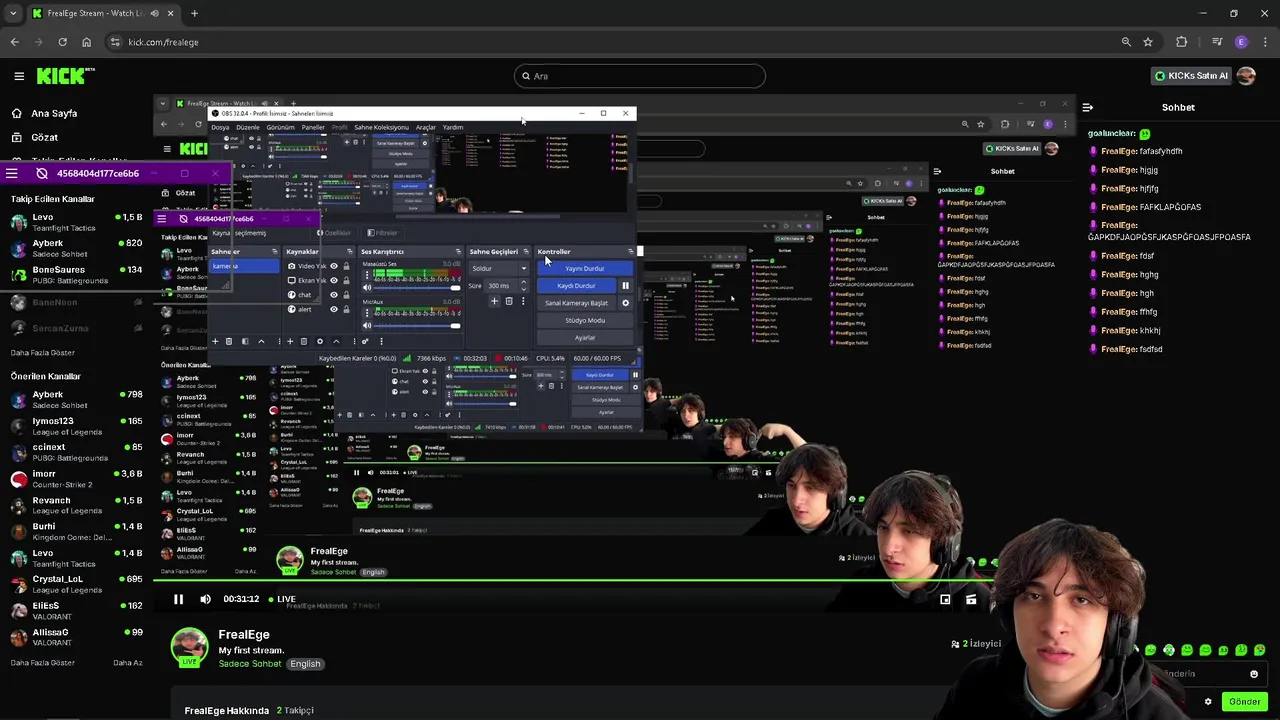Viewport: 1280px width, 720px height.
Task: Adjust the Masaüstü Ses volume slider
Action: click(x=417, y=288)
